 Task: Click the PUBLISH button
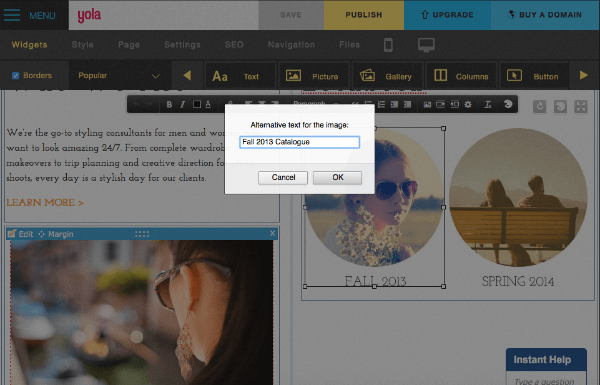(364, 15)
